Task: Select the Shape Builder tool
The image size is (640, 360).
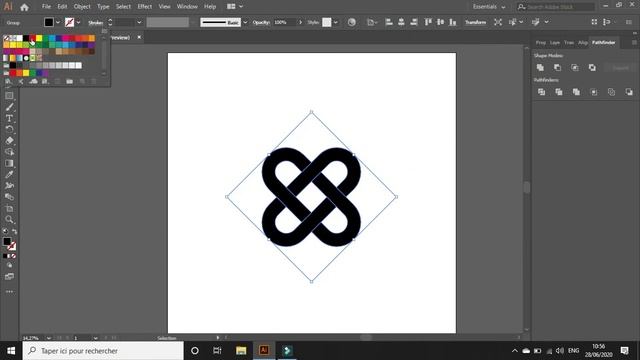Action: pyautogui.click(x=9, y=152)
